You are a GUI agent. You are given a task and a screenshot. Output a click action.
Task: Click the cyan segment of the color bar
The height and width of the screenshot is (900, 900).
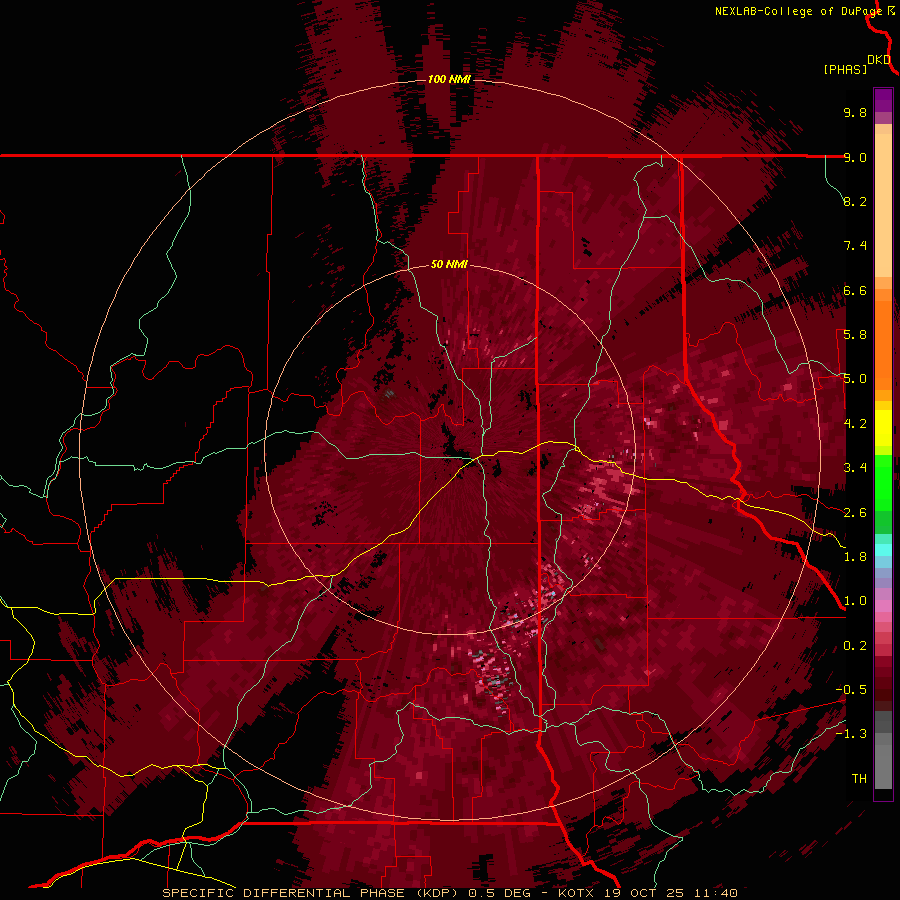click(x=883, y=550)
